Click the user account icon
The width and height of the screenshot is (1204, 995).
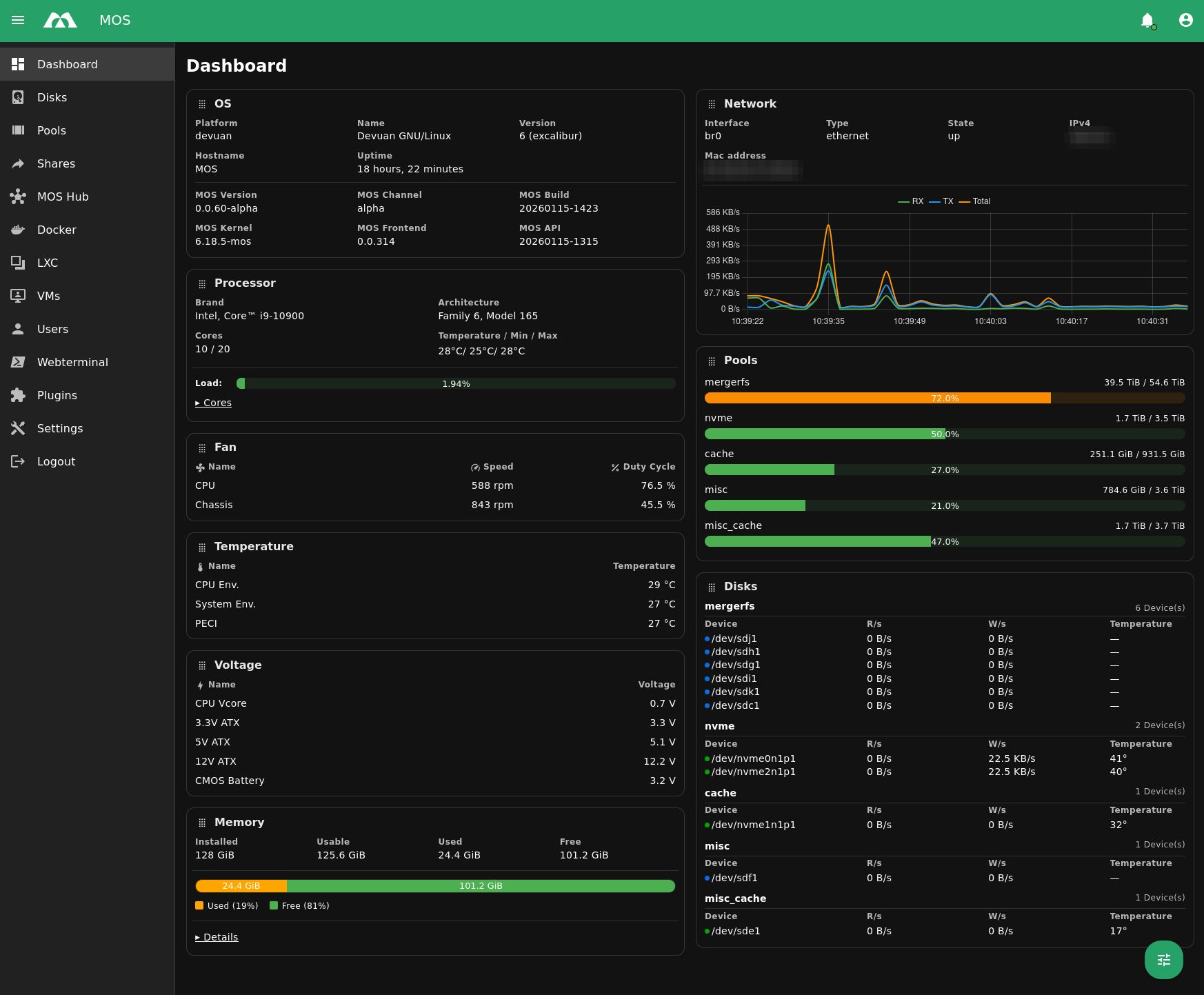[1185, 20]
